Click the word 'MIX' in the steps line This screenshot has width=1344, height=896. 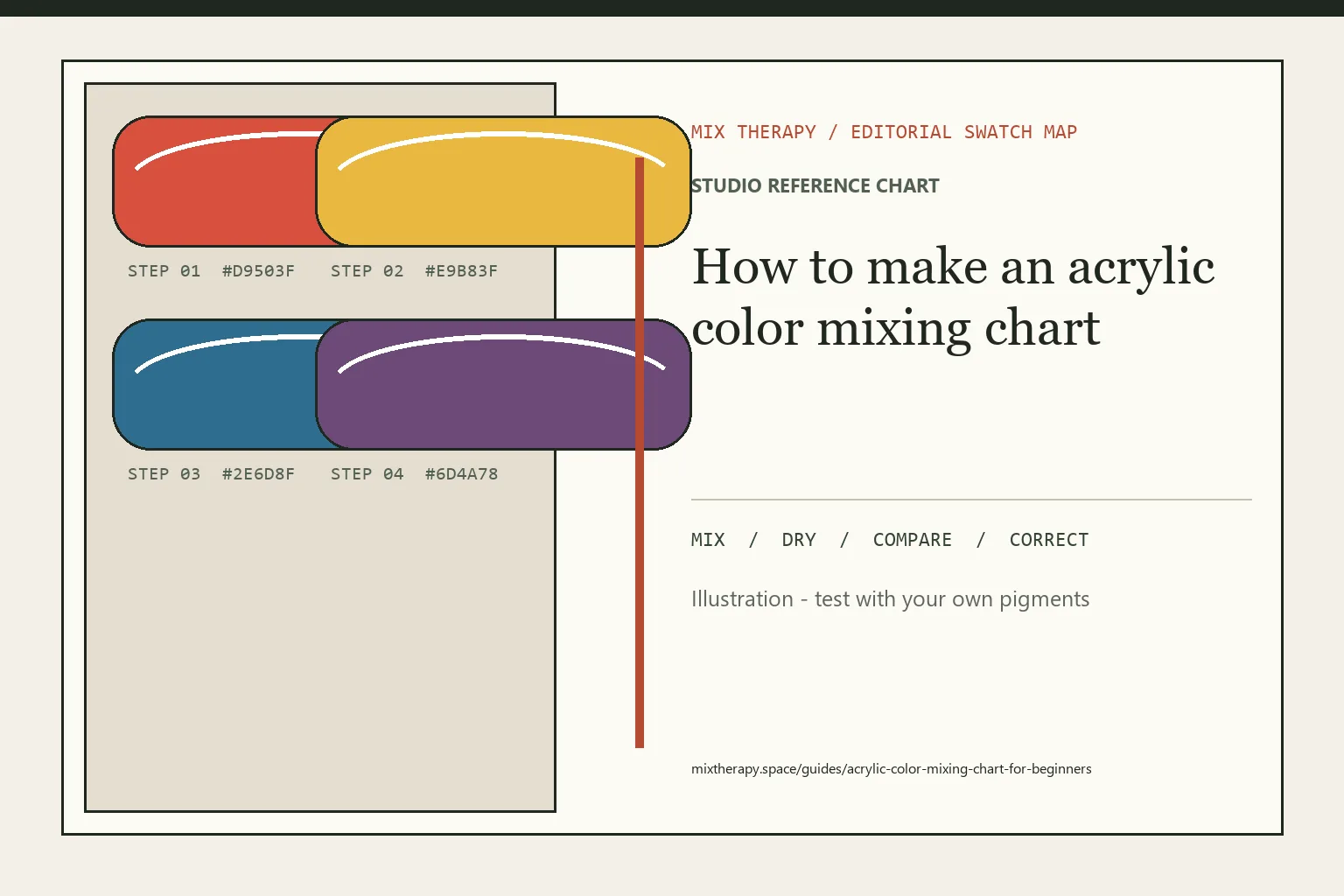[x=708, y=540]
